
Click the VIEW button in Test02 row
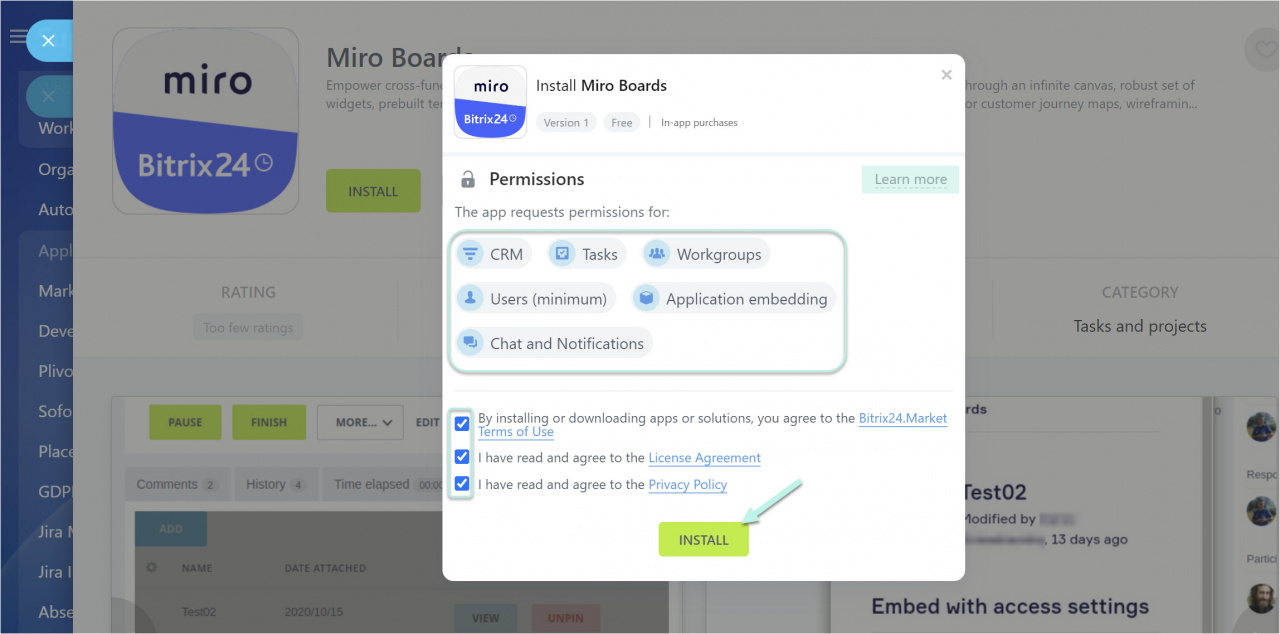(485, 618)
